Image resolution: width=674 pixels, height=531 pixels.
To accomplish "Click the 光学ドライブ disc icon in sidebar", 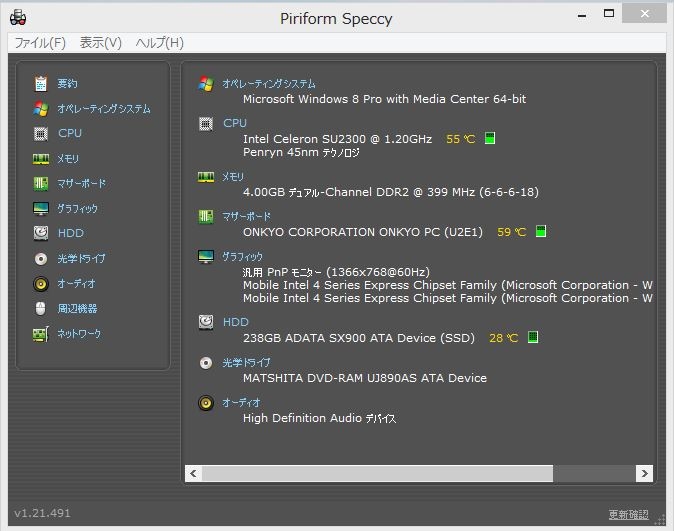I will 40,259.
